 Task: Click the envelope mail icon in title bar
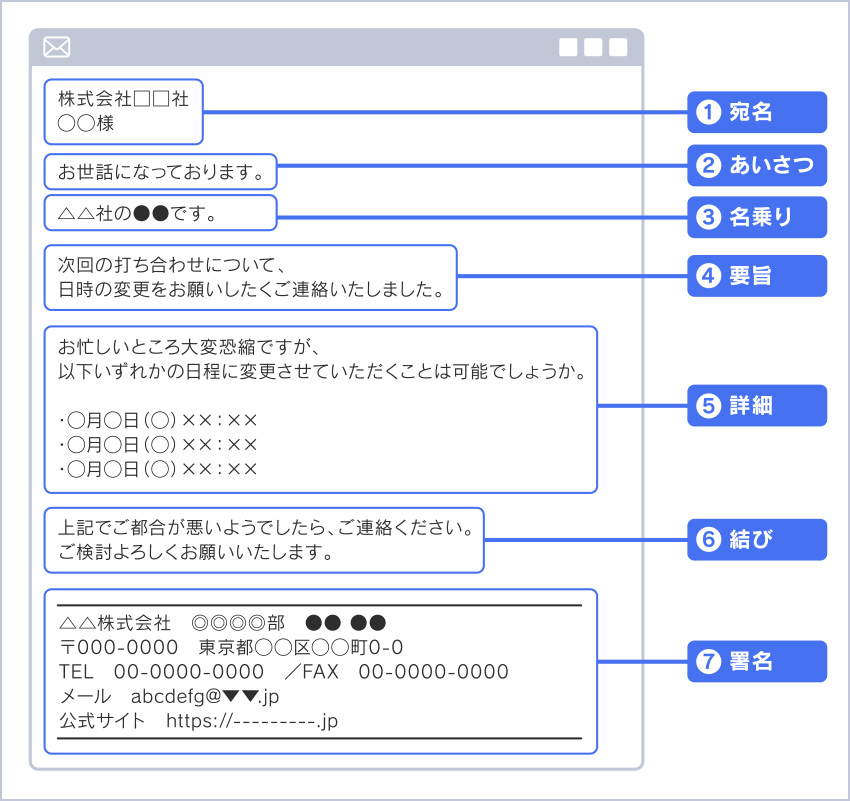[57, 47]
